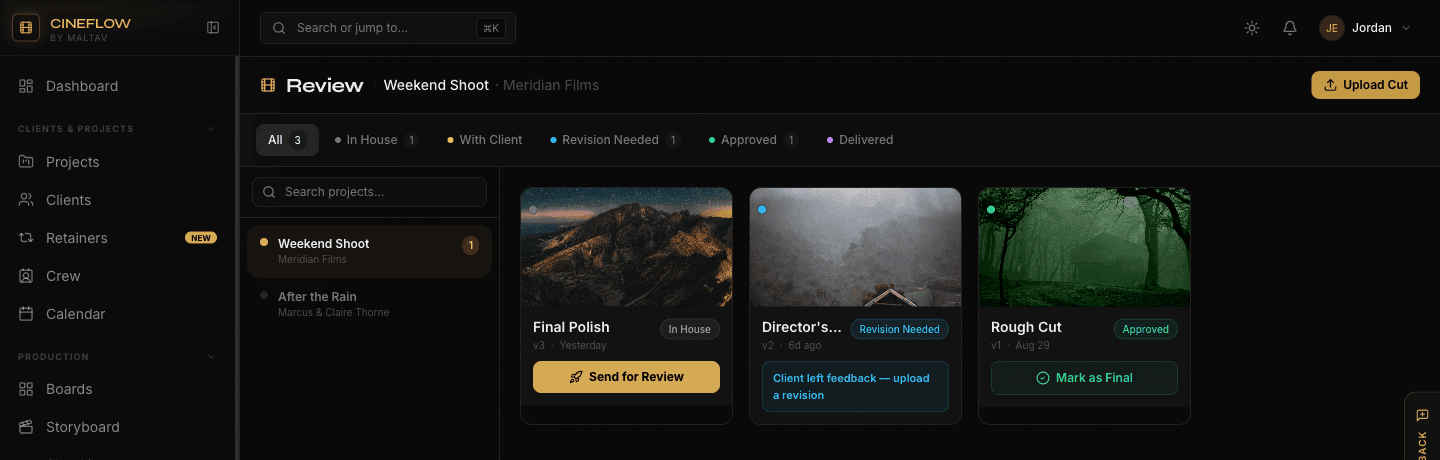Select the In House filter tab
The width and height of the screenshot is (1440, 460).
376,140
